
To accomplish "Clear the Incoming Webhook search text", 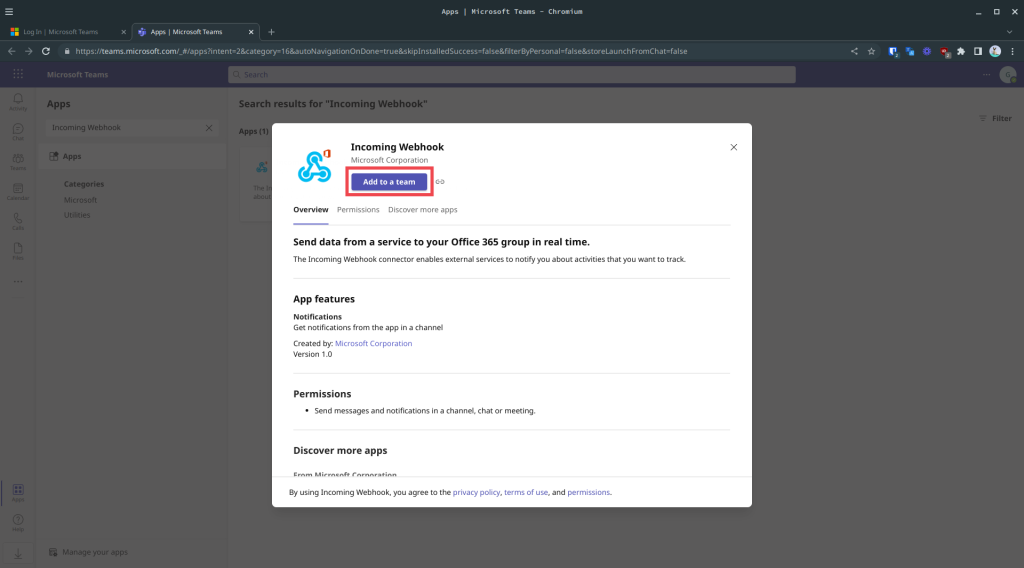I will coord(209,128).
